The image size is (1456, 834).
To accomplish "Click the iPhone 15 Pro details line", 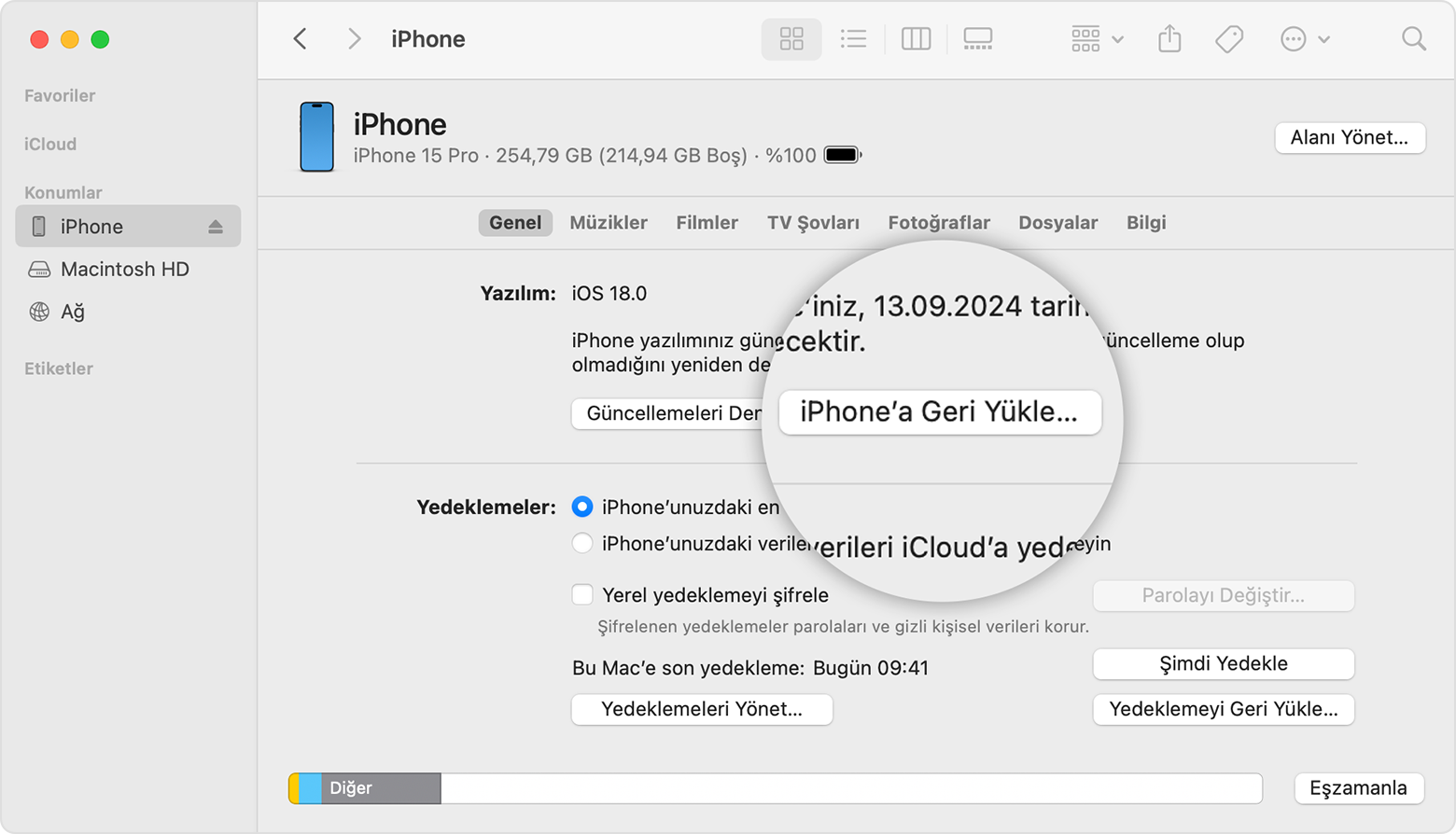I will click(x=584, y=156).
